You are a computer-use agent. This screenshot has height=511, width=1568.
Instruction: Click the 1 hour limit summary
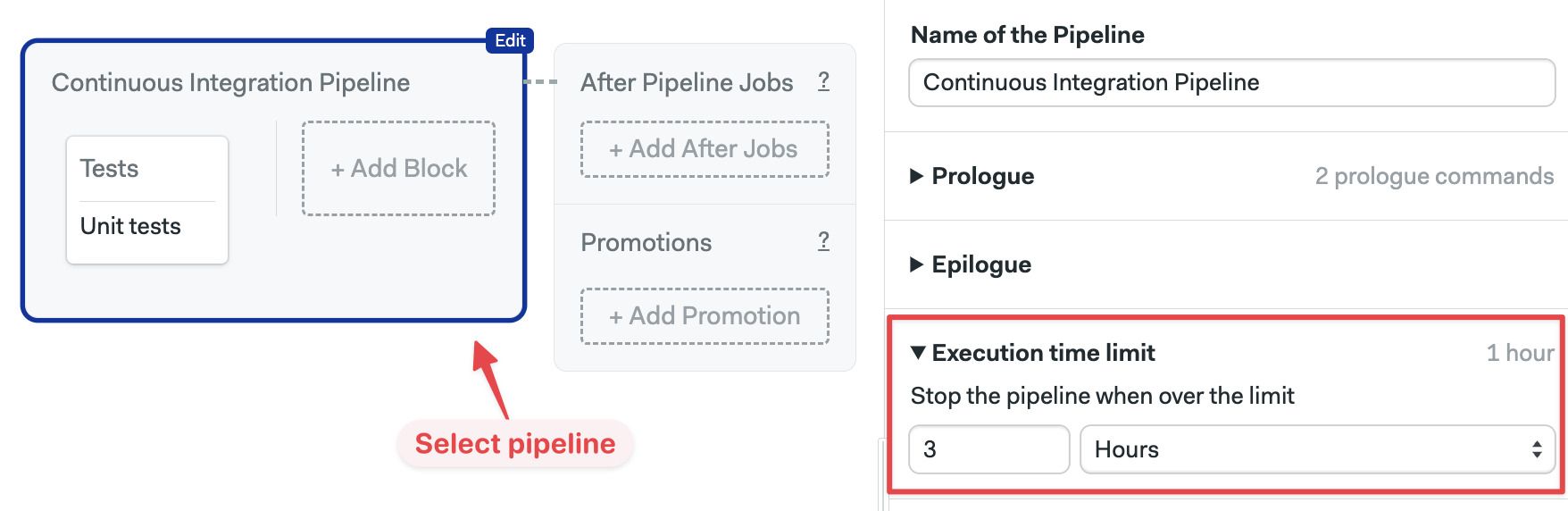1520,353
